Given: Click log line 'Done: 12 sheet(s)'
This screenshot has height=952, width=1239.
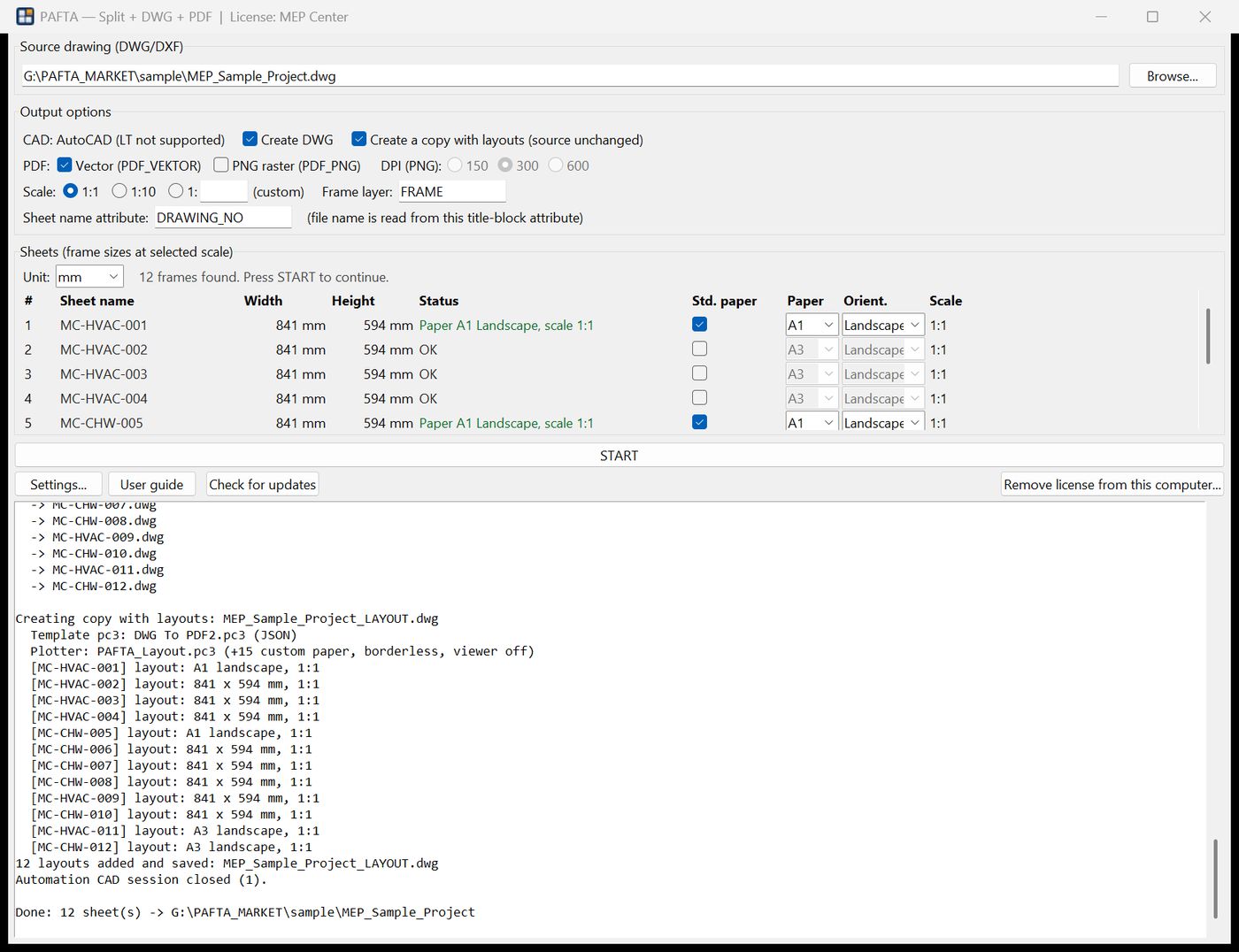Looking at the screenshot, I should pos(245,912).
